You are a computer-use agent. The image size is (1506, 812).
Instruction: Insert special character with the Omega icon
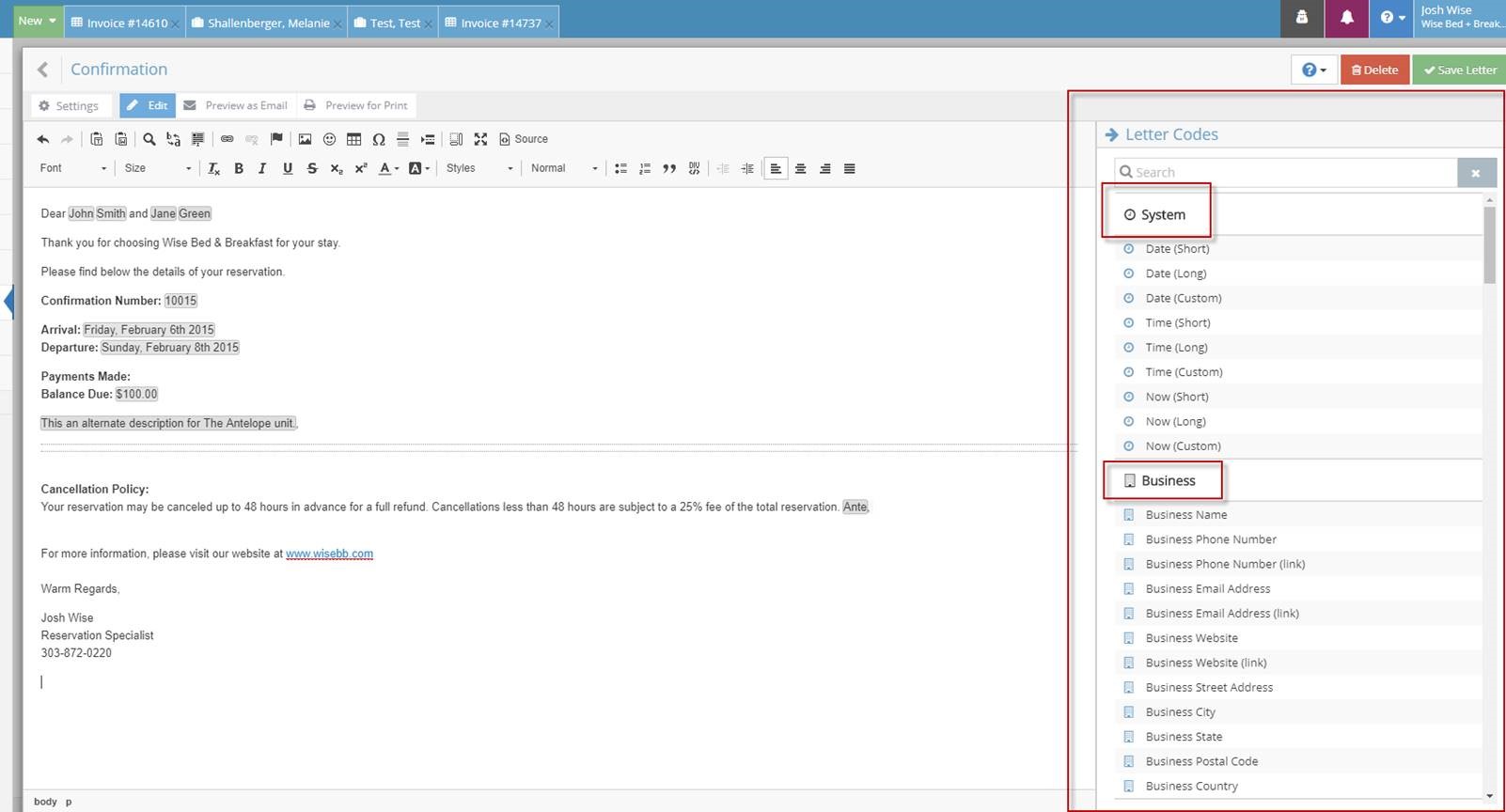pos(379,139)
